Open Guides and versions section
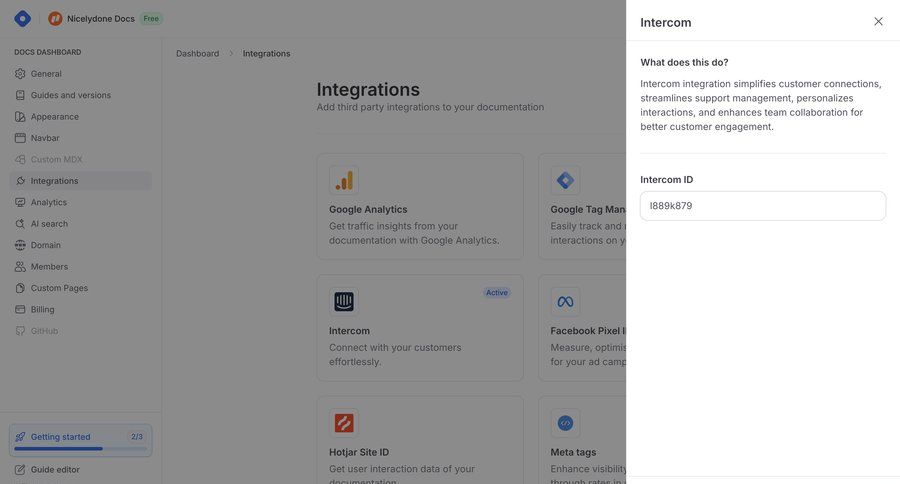Screen dimensions: 900x484 (71, 95)
